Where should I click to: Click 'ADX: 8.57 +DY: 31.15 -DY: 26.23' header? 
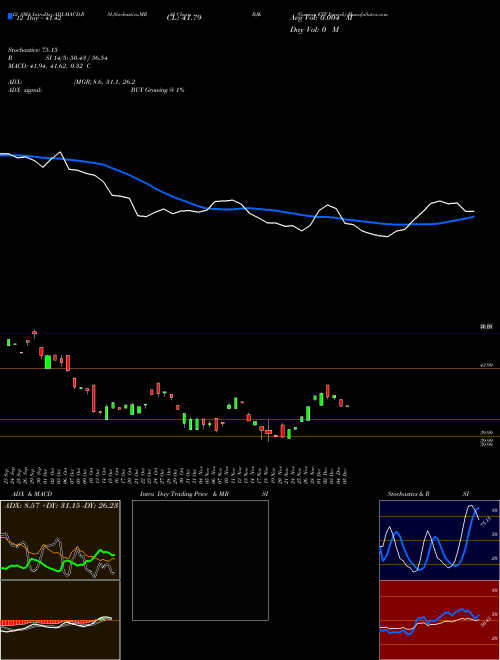click(61, 506)
